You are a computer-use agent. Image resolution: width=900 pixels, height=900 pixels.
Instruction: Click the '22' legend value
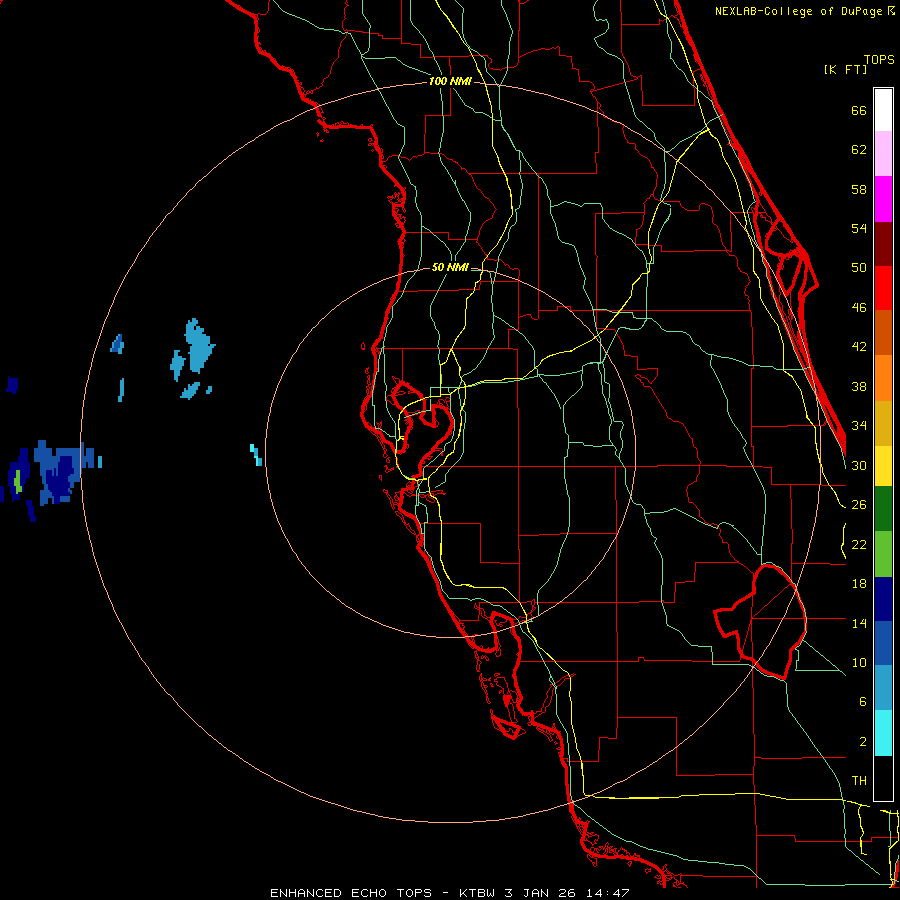(x=859, y=544)
